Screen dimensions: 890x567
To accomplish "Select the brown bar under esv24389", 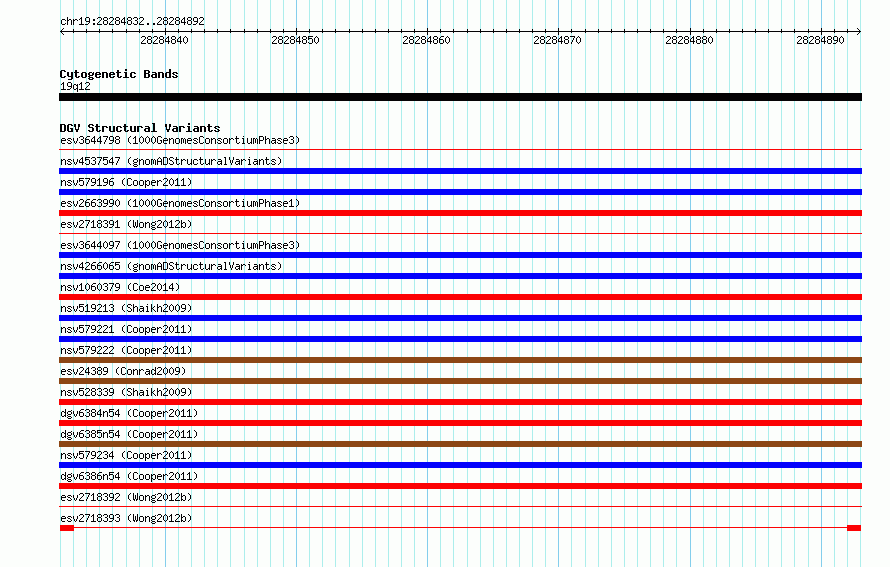I will (460, 381).
